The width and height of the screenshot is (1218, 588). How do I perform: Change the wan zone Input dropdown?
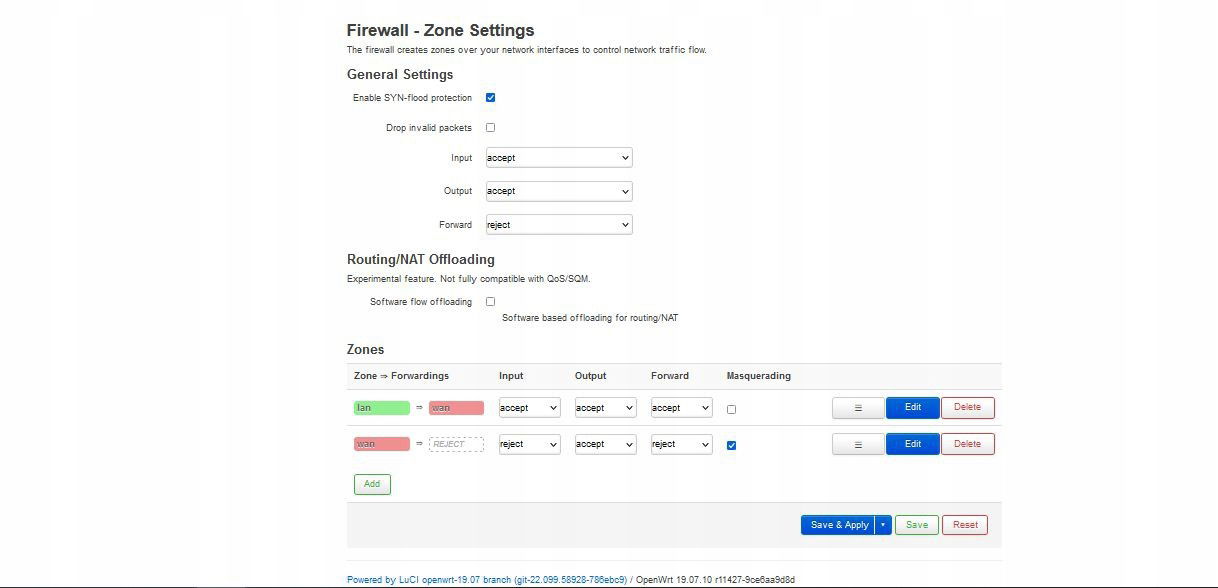530,444
